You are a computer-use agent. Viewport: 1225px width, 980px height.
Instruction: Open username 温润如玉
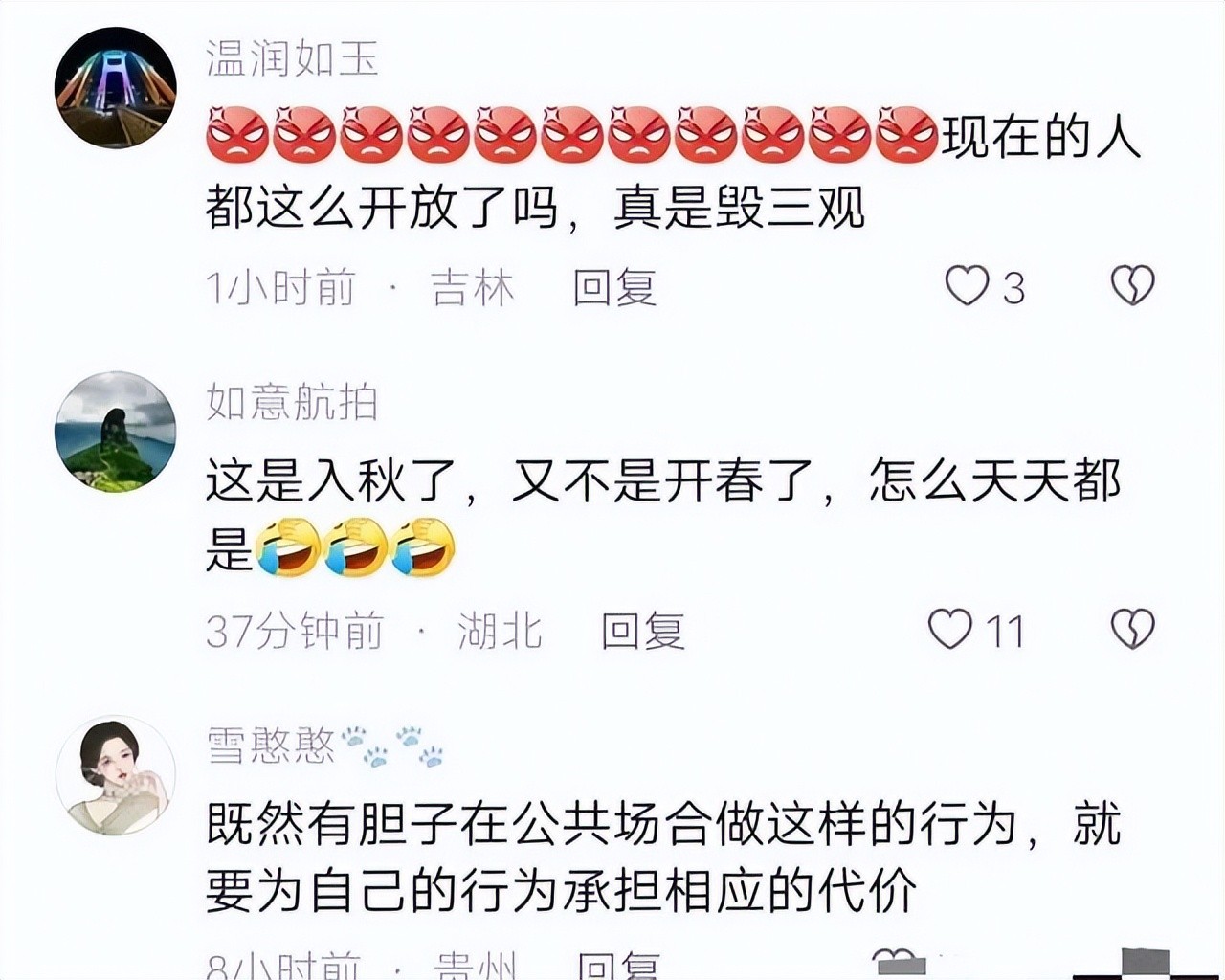coord(292,58)
